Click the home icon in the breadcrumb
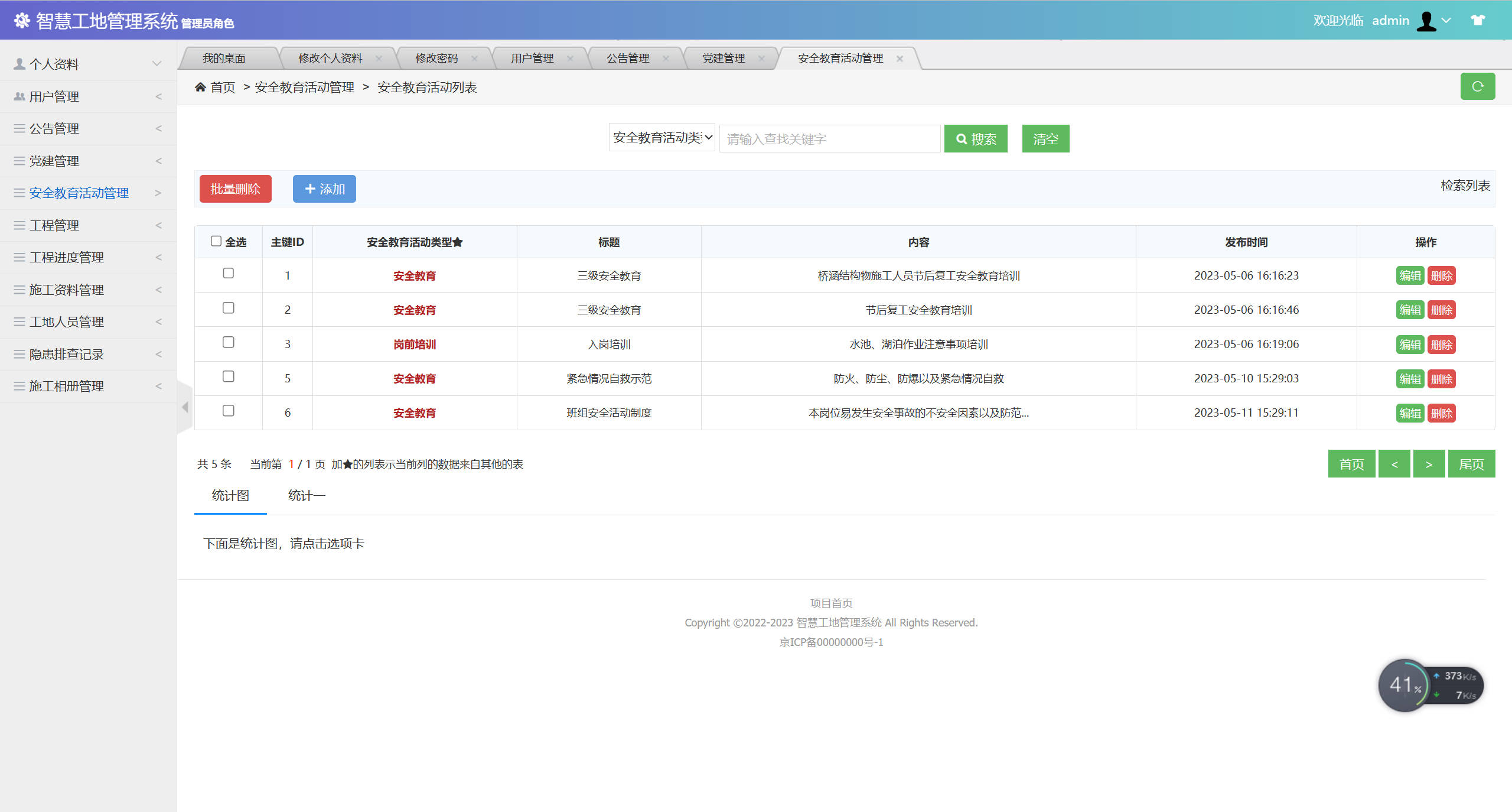 point(200,86)
